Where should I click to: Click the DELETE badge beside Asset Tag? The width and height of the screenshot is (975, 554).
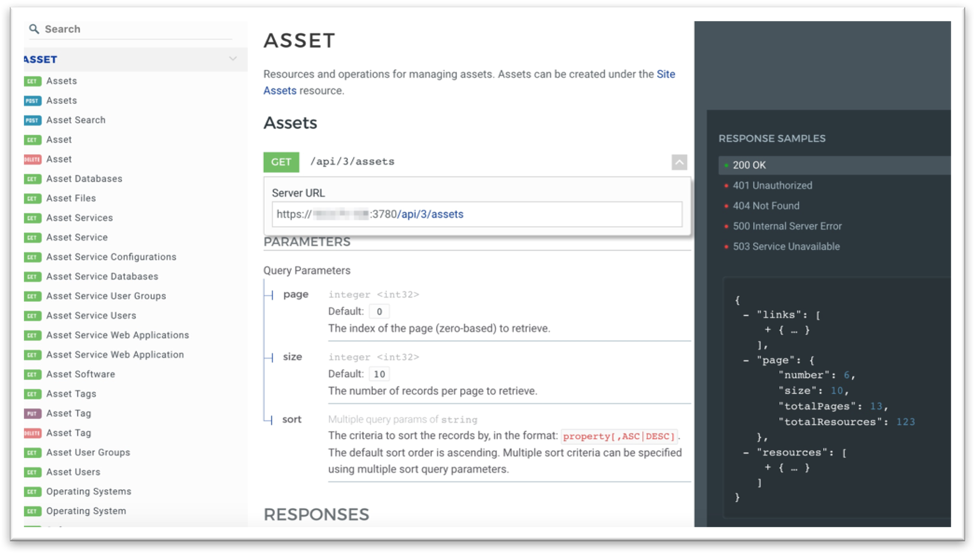32,433
